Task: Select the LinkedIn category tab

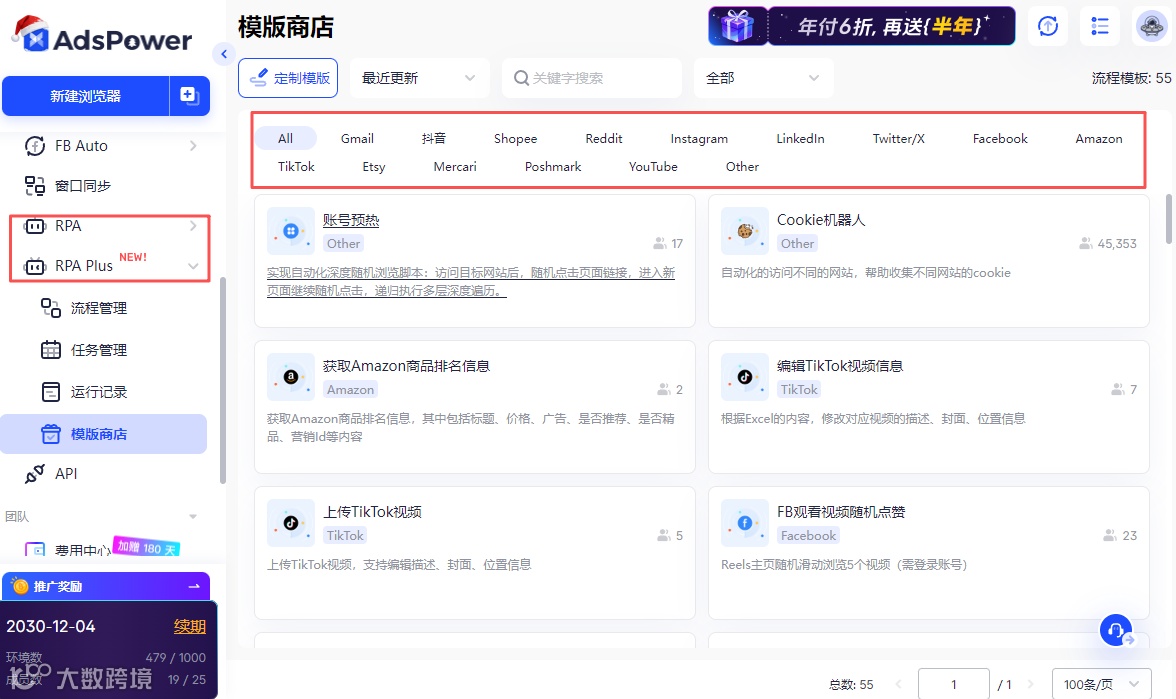Action: (x=800, y=138)
